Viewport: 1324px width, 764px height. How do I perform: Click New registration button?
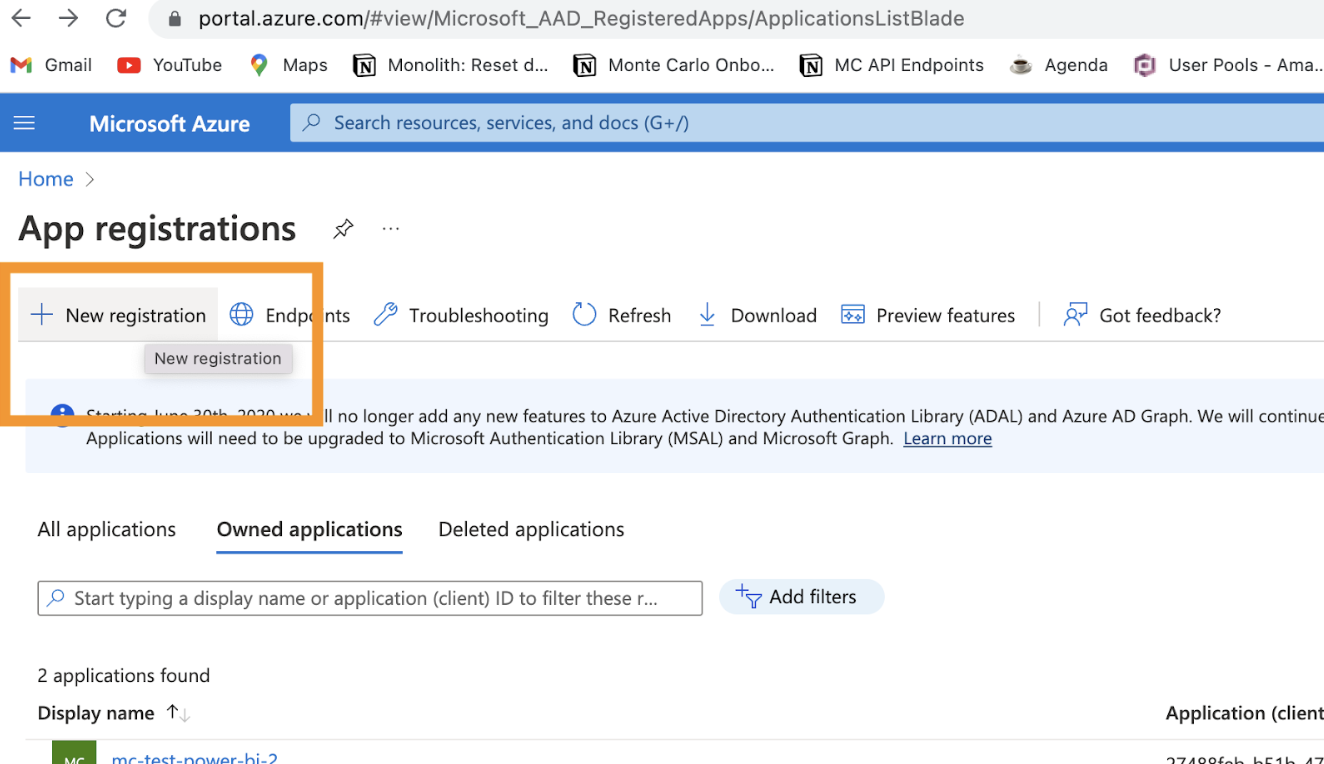(118, 315)
